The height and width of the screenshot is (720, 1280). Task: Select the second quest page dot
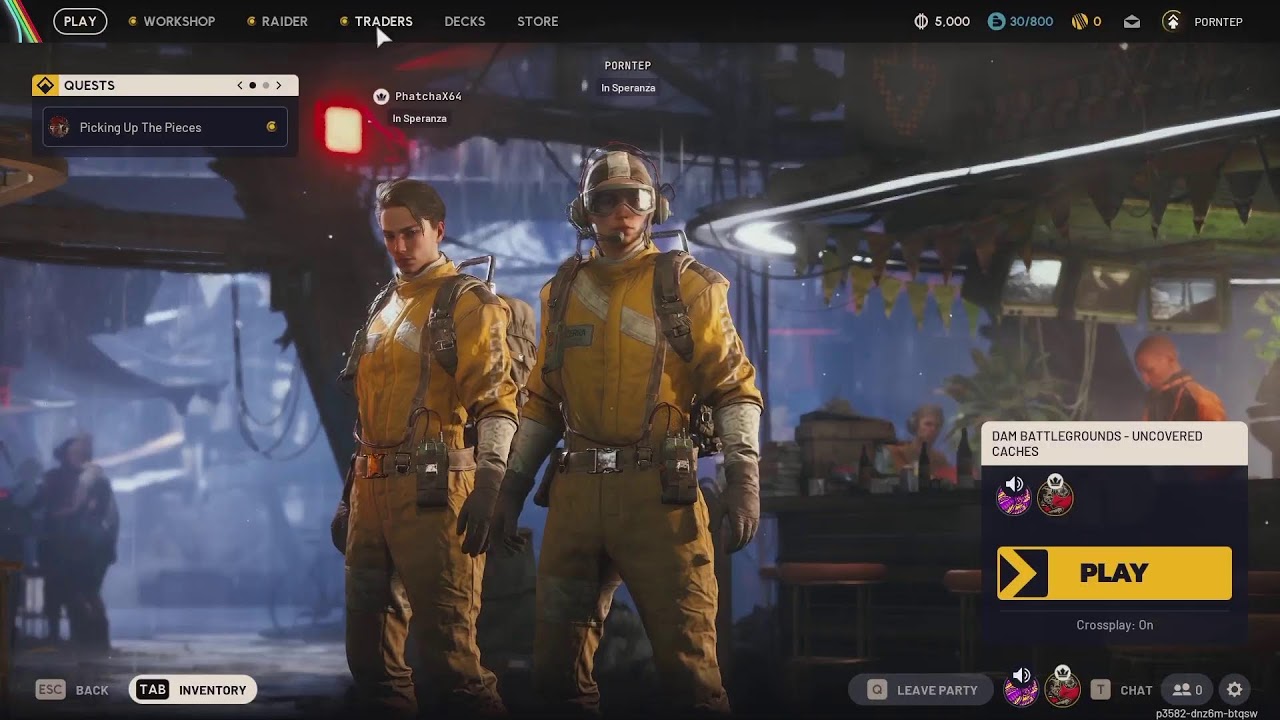coord(266,85)
